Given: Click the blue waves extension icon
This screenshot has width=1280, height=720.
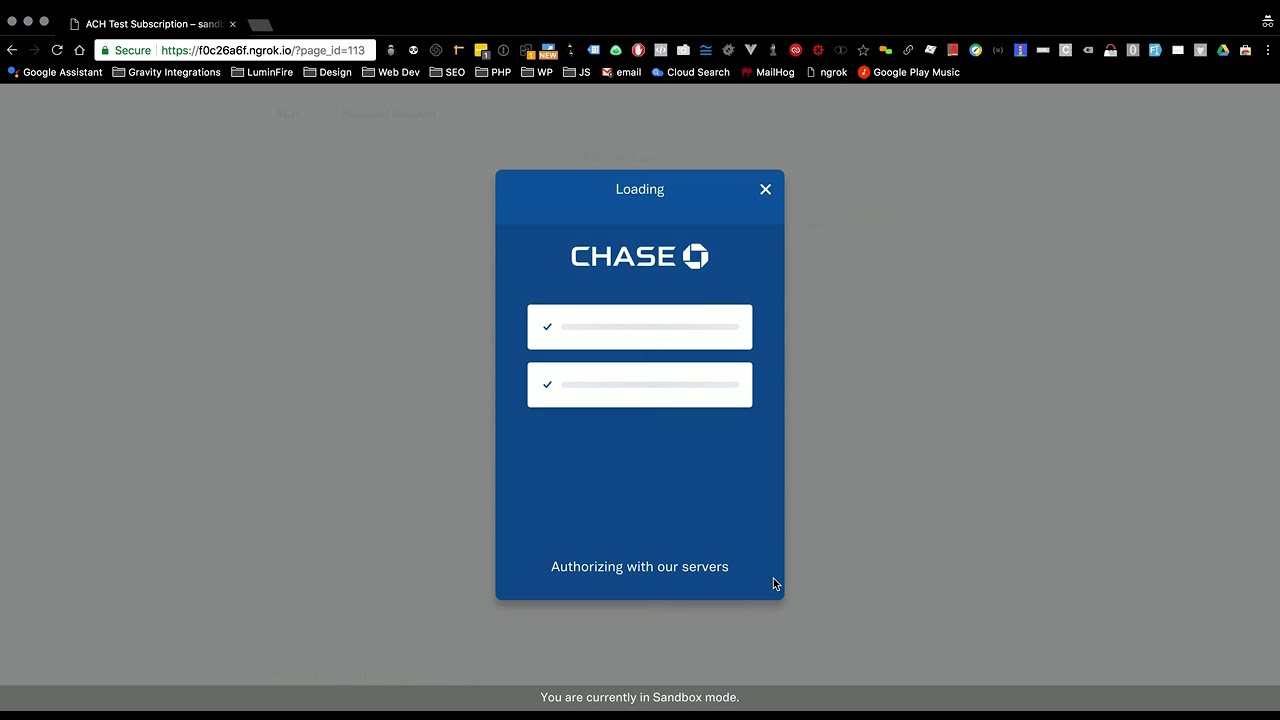Looking at the screenshot, I should pyautogui.click(x=706, y=50).
